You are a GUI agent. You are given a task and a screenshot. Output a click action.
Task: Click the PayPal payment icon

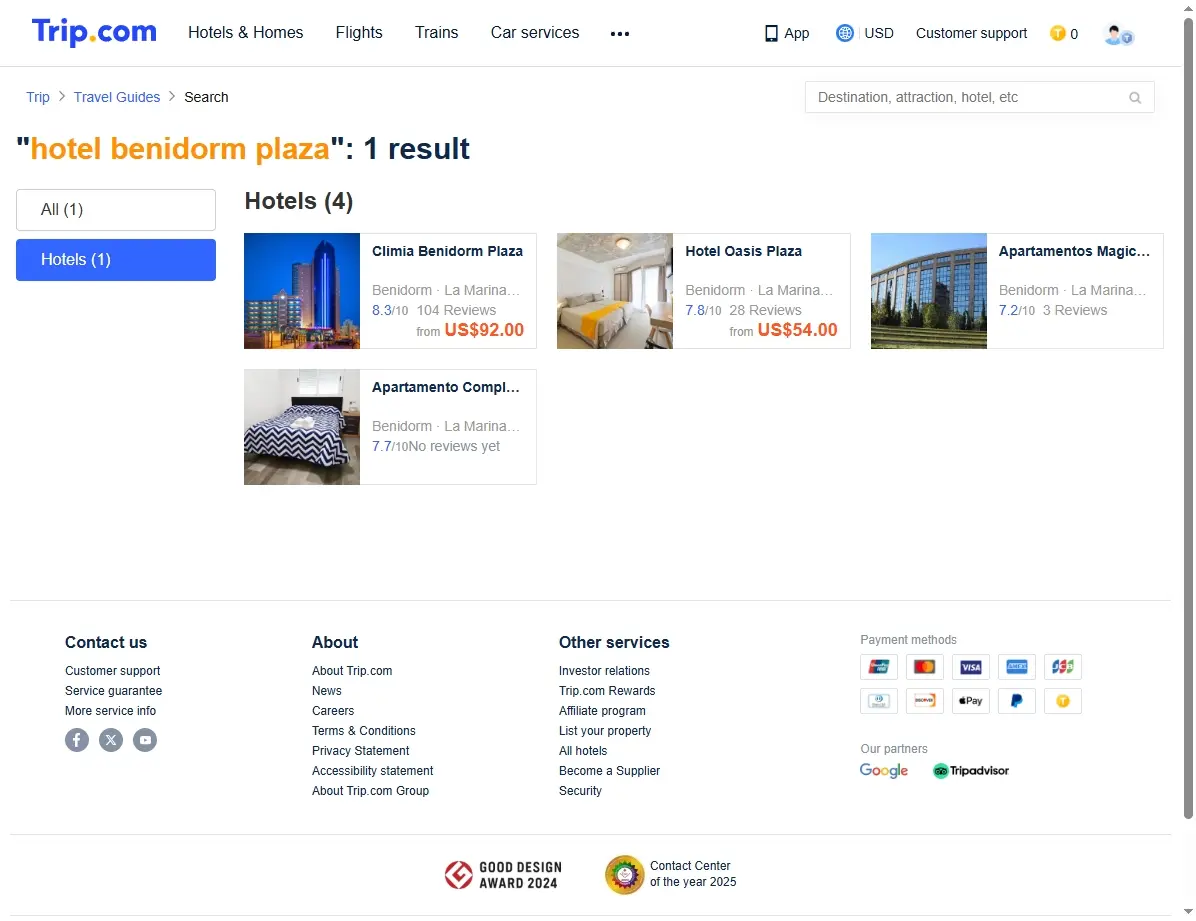1017,700
